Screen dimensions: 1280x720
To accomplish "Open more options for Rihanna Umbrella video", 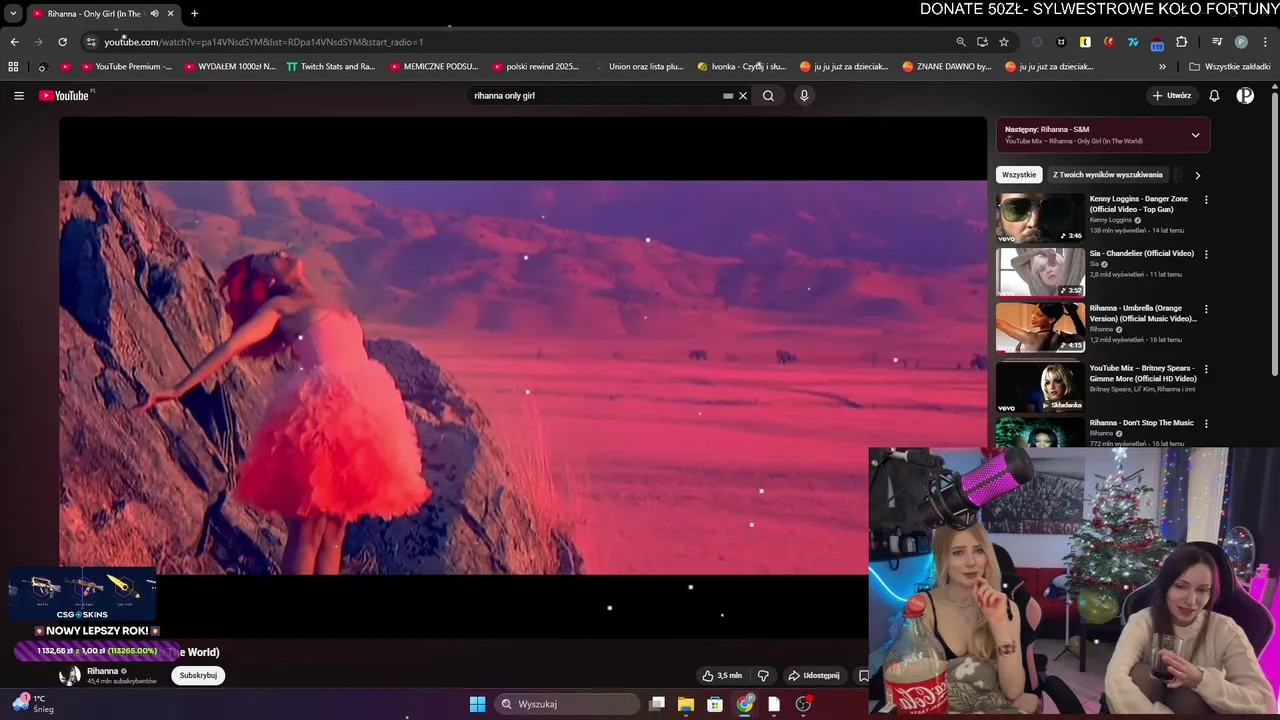I will (x=1206, y=309).
